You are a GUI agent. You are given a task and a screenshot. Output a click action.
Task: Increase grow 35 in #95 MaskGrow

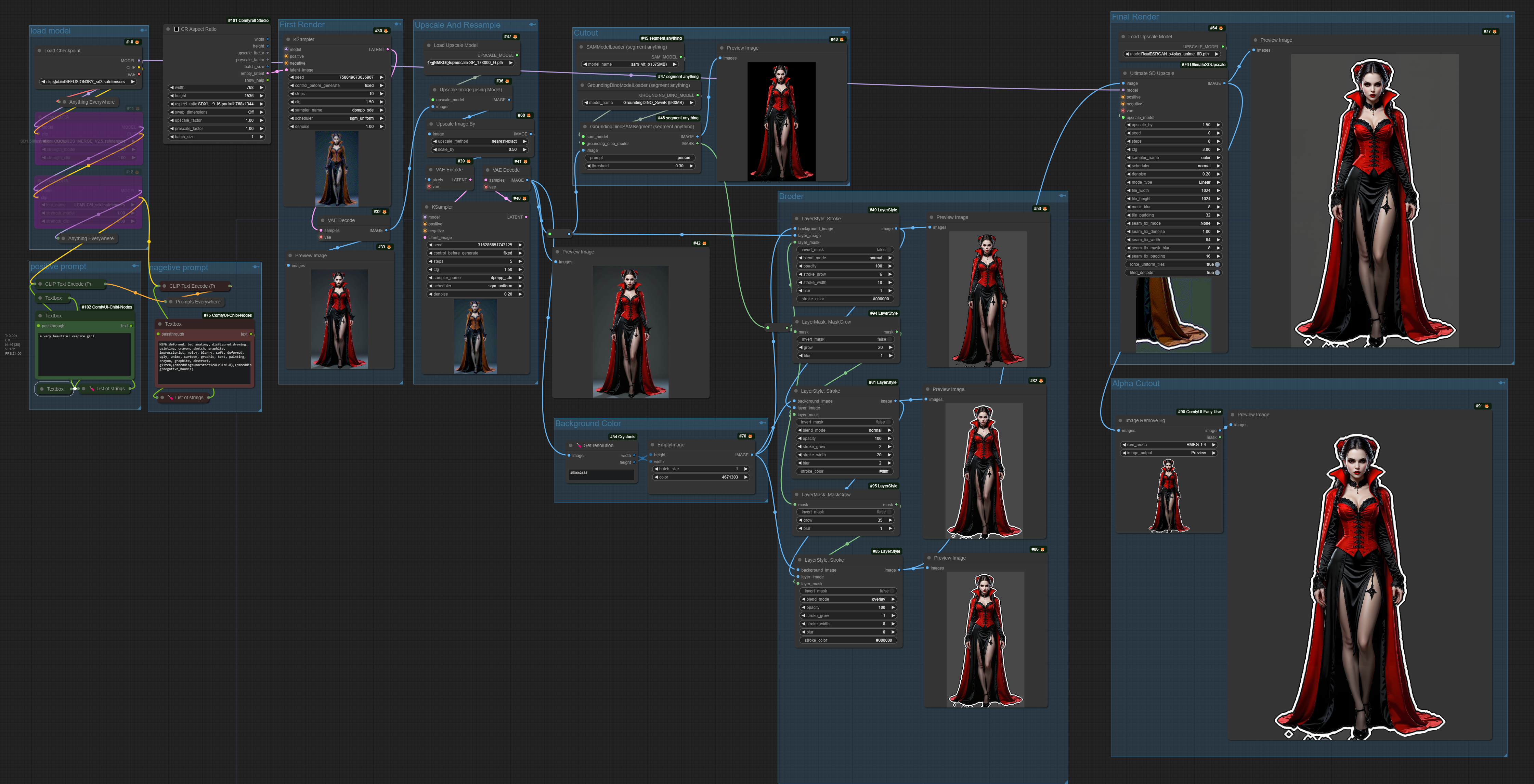[x=891, y=520]
